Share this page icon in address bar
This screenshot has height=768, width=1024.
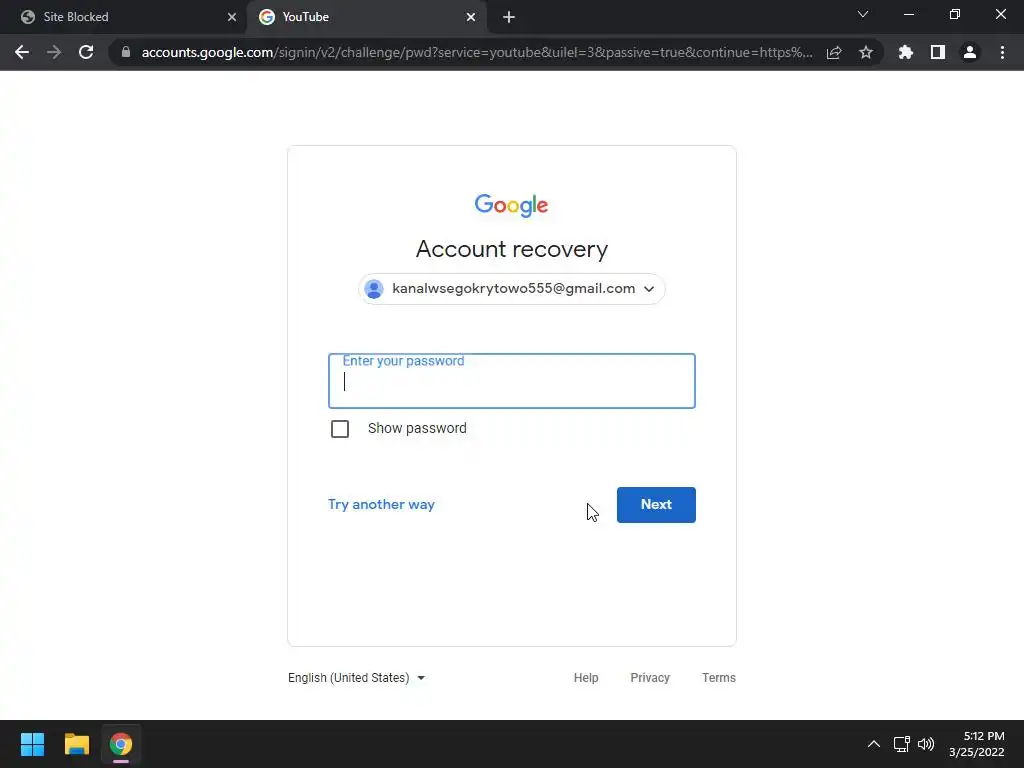[x=834, y=52]
